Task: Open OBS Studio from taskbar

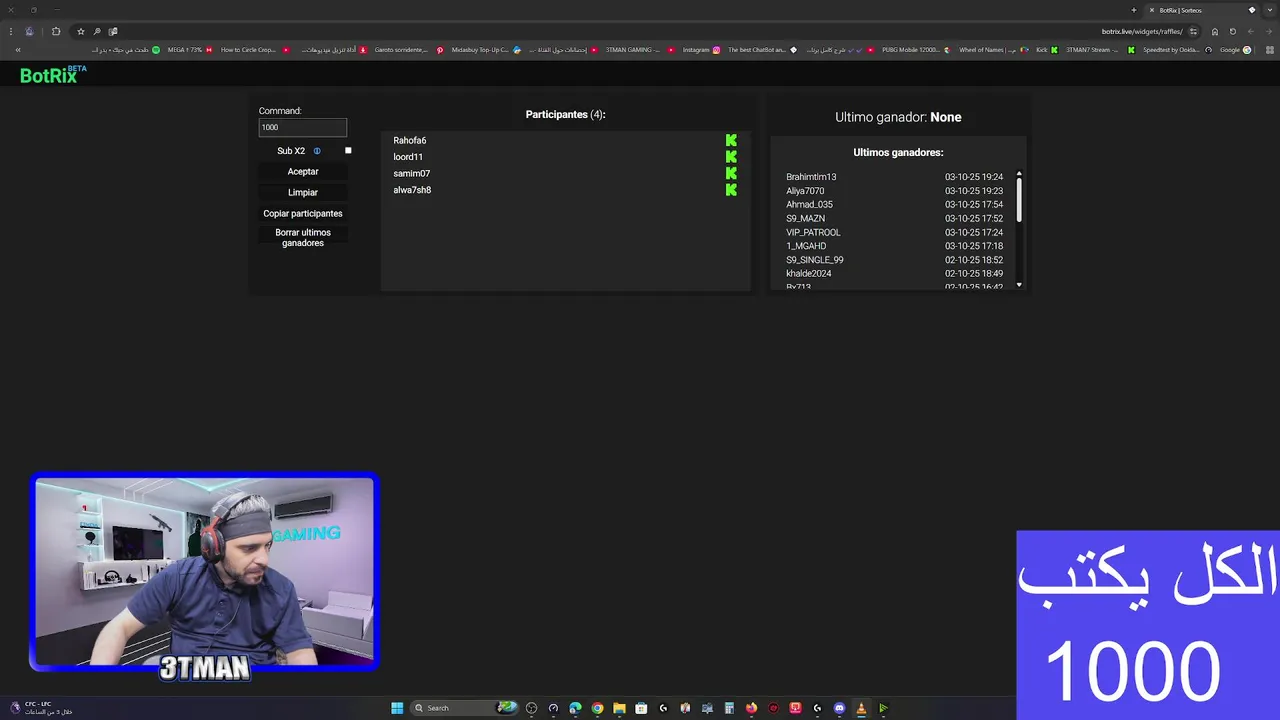Action: (531, 708)
